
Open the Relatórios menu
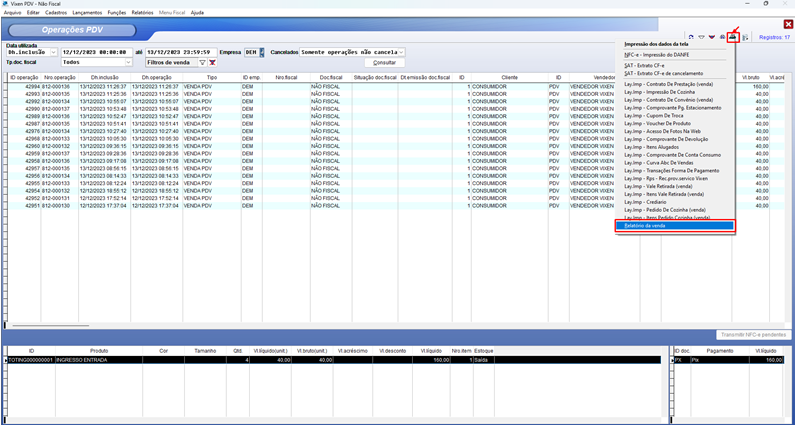point(142,13)
